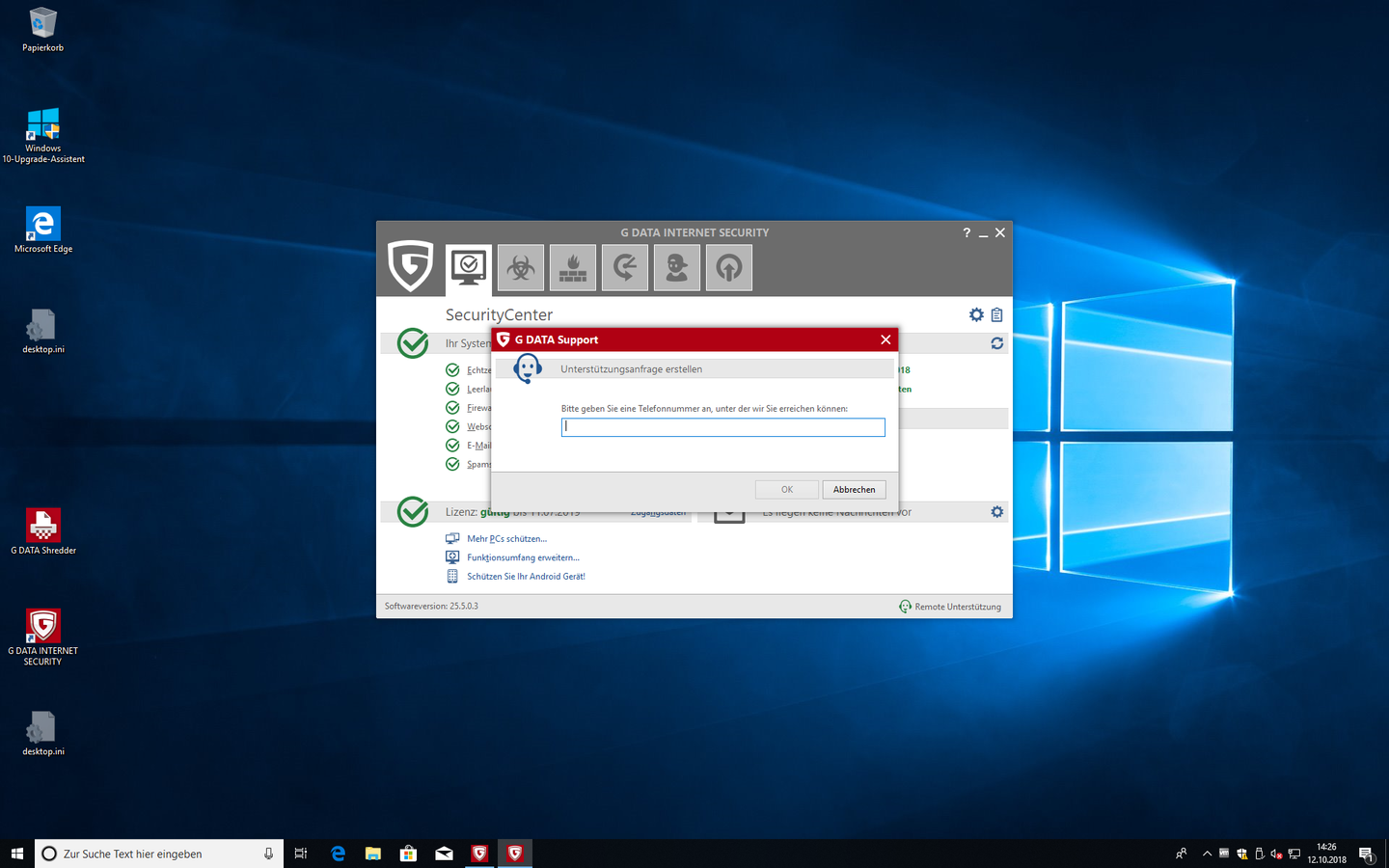The width and height of the screenshot is (1389, 868).
Task: Open File Explorer from taskbar
Action: (x=373, y=854)
